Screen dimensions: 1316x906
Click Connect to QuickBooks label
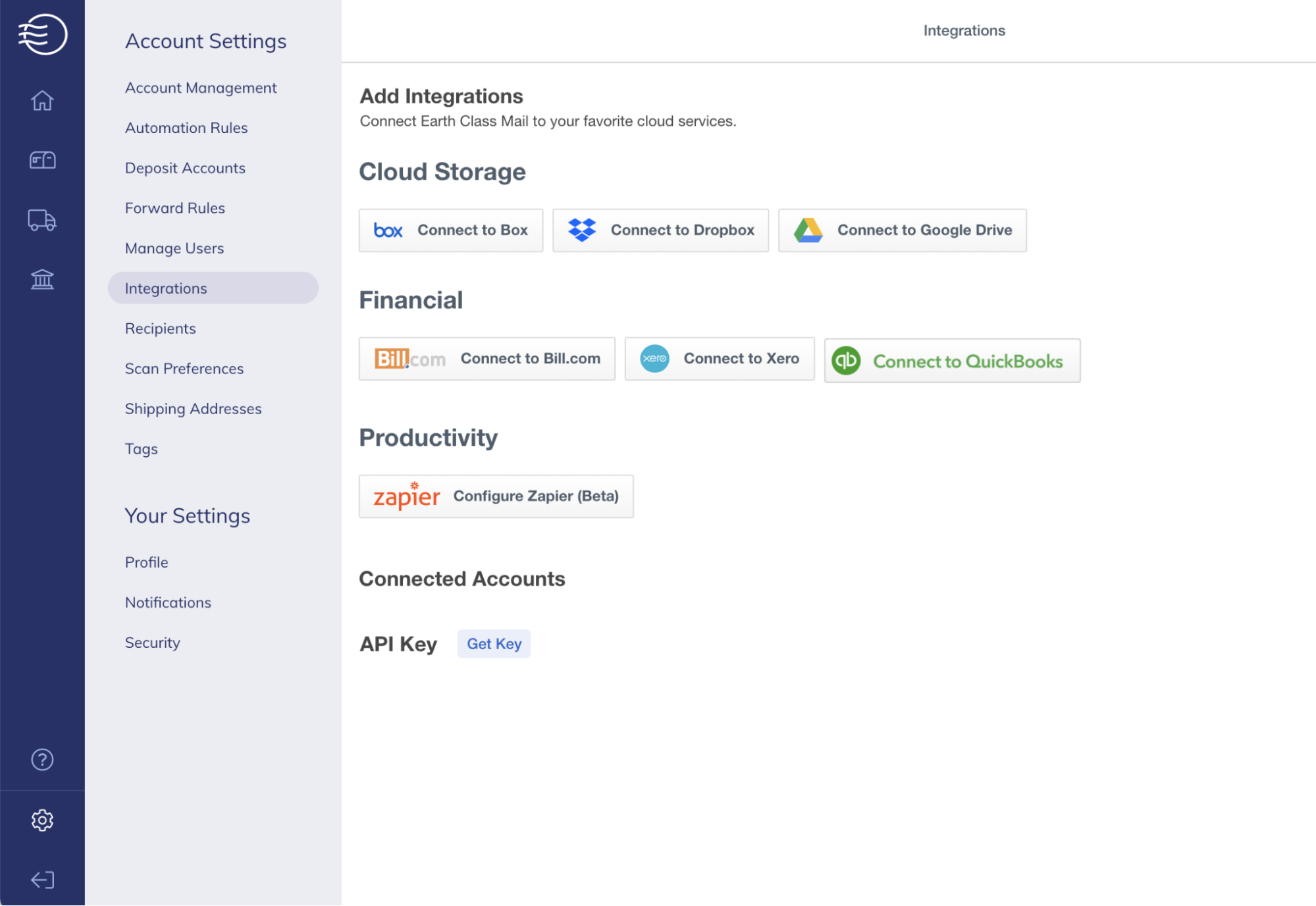click(968, 361)
